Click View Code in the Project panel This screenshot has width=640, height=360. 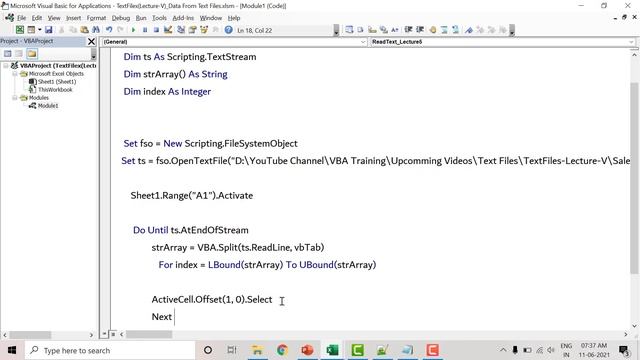8,53
